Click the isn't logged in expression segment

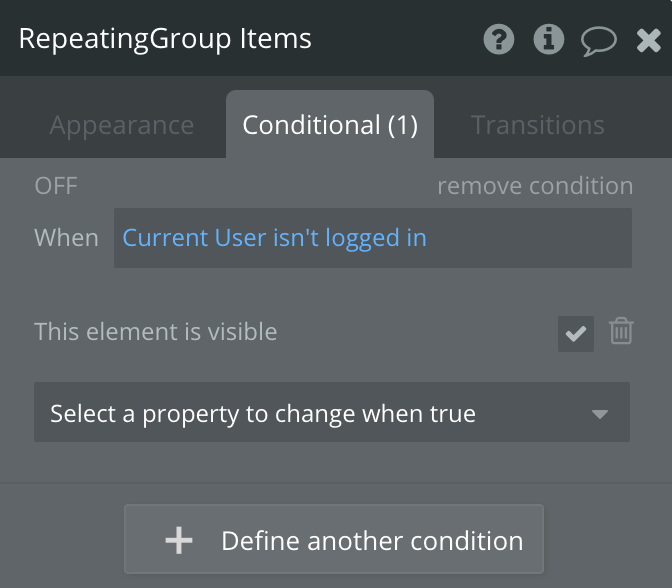(x=350, y=238)
